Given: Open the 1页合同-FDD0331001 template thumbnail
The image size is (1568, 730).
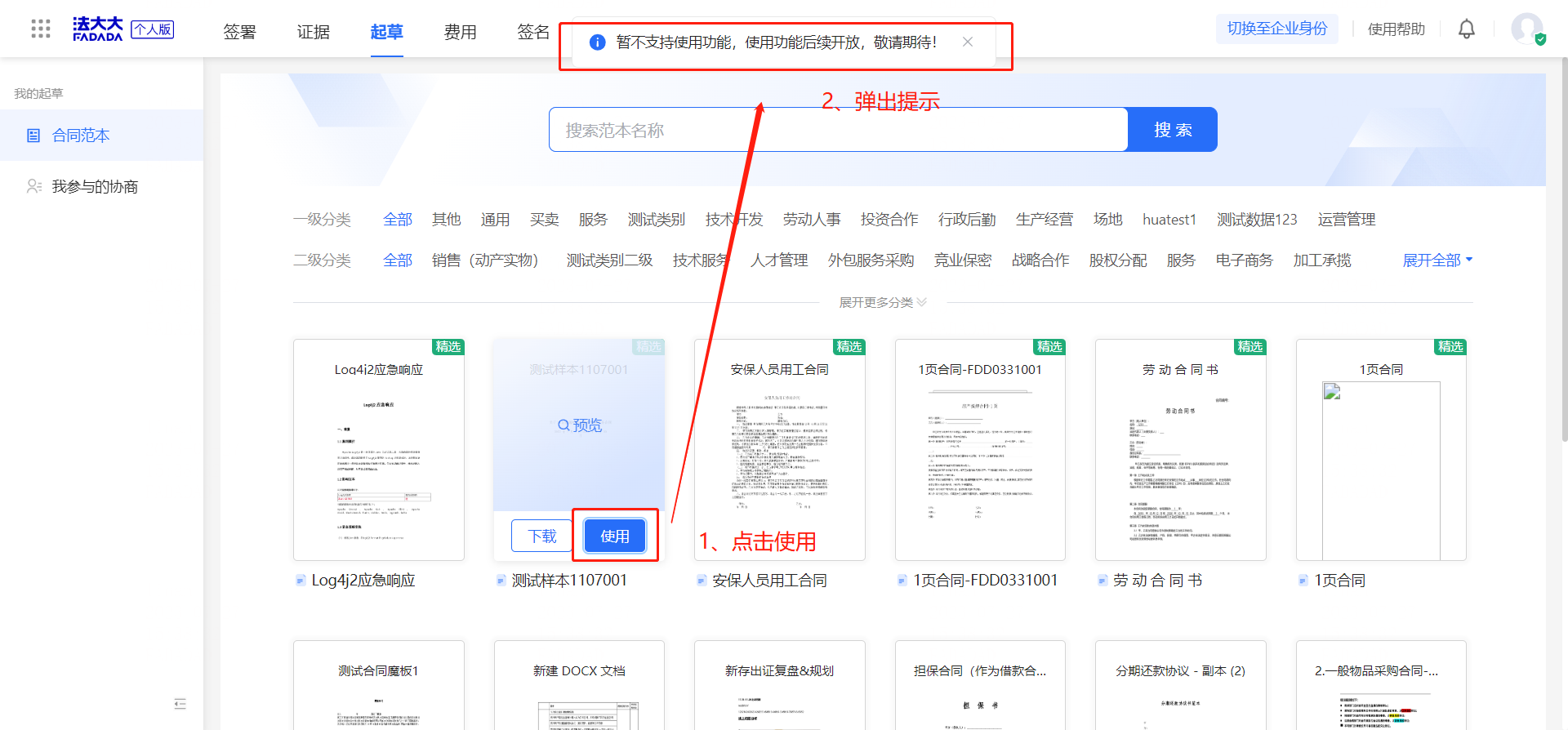Looking at the screenshot, I should click(980, 450).
